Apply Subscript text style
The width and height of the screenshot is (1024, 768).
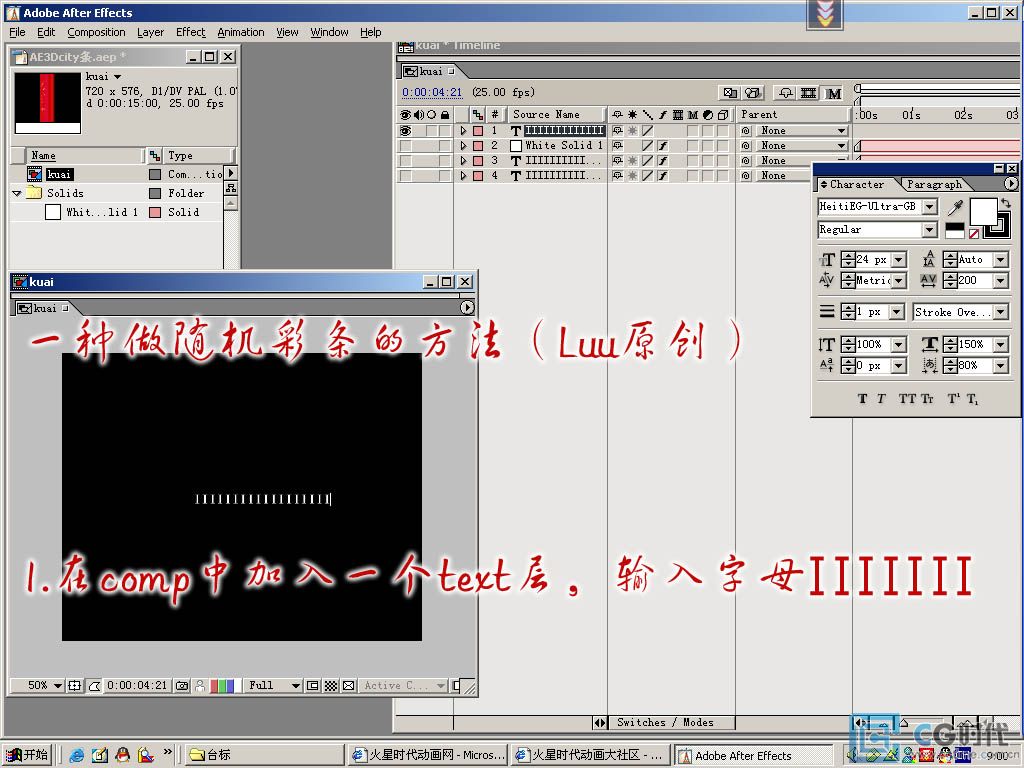[x=972, y=398]
